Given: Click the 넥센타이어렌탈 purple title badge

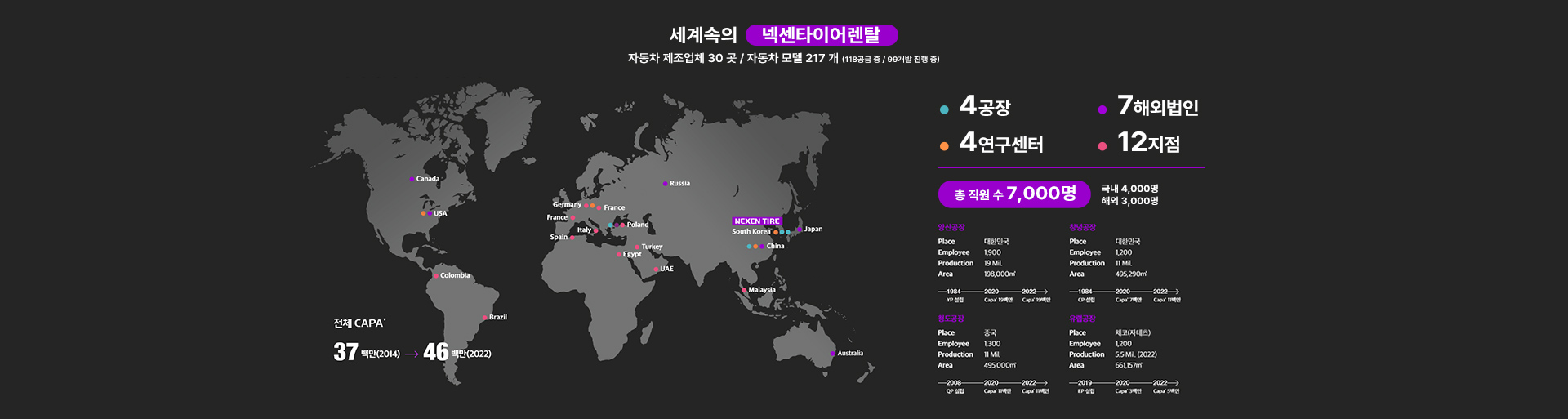Looking at the screenshot, I should [x=821, y=35].
